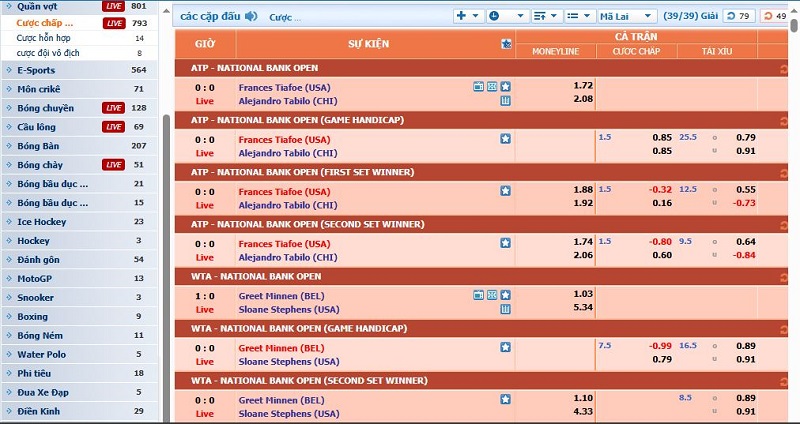Open Điền Kinh sport in sidebar

[38, 411]
